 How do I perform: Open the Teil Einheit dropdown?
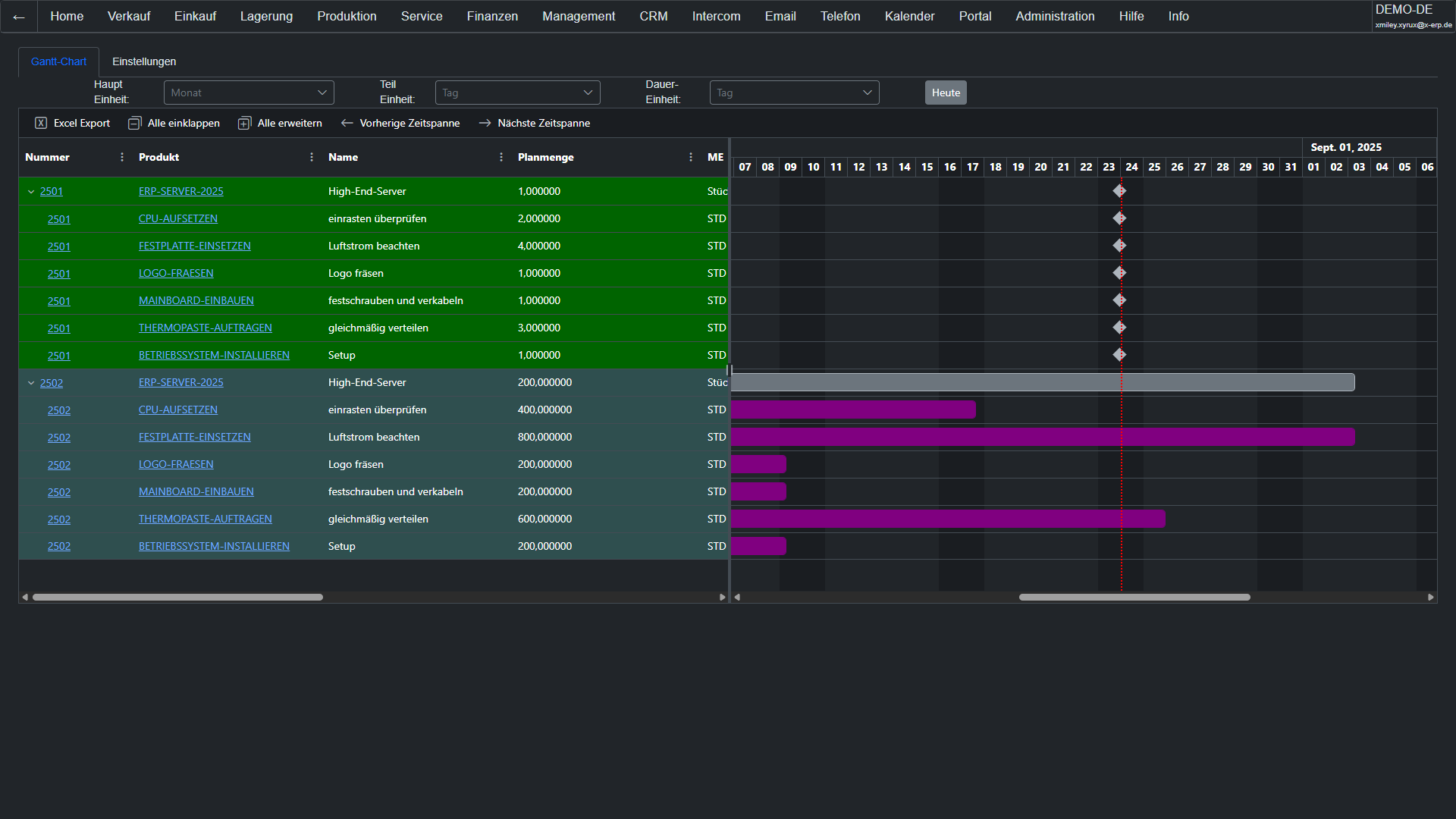tap(517, 93)
